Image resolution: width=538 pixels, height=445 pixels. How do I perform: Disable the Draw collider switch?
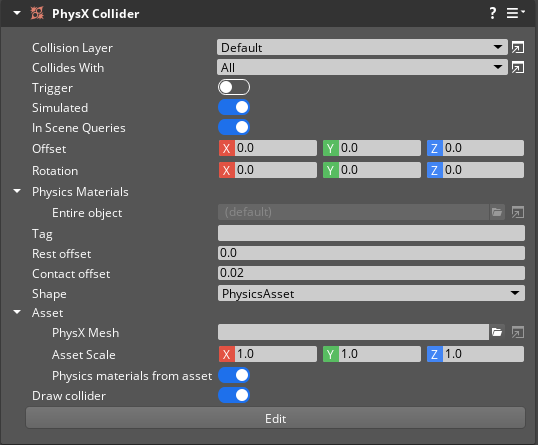(x=234, y=395)
